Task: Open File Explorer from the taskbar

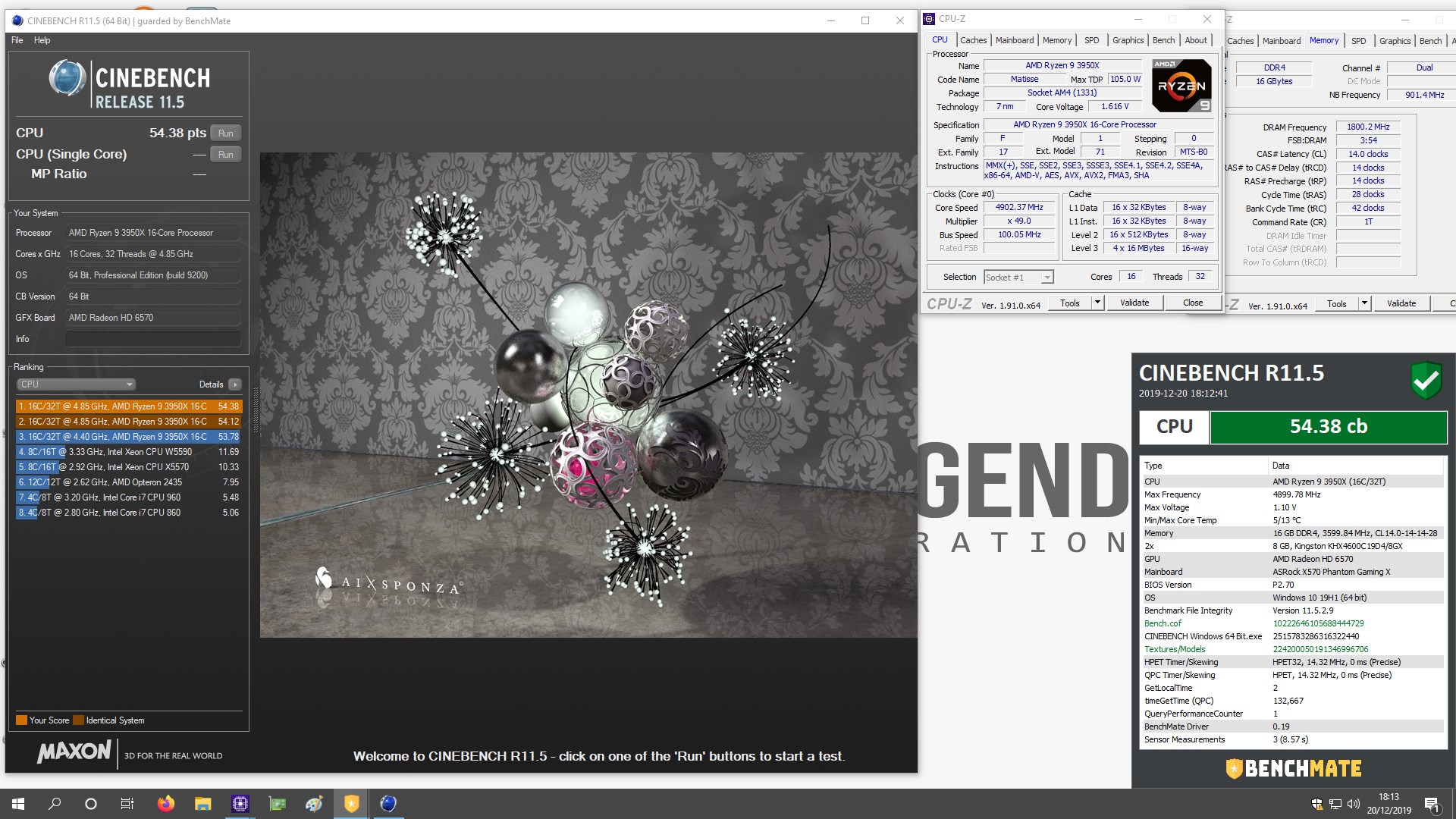Action: tap(202, 804)
